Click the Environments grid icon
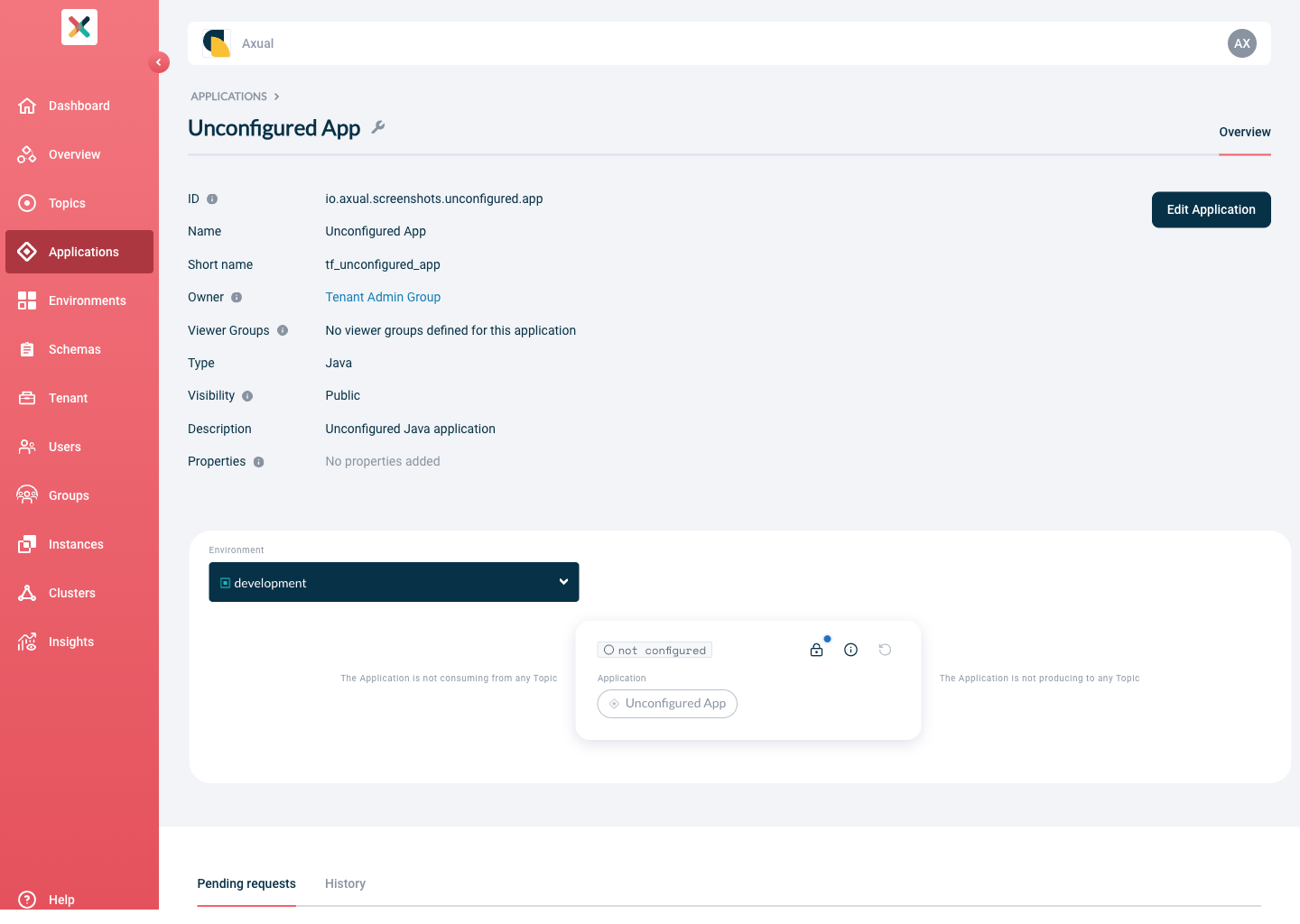The height and width of the screenshot is (924, 1300). coord(27,300)
